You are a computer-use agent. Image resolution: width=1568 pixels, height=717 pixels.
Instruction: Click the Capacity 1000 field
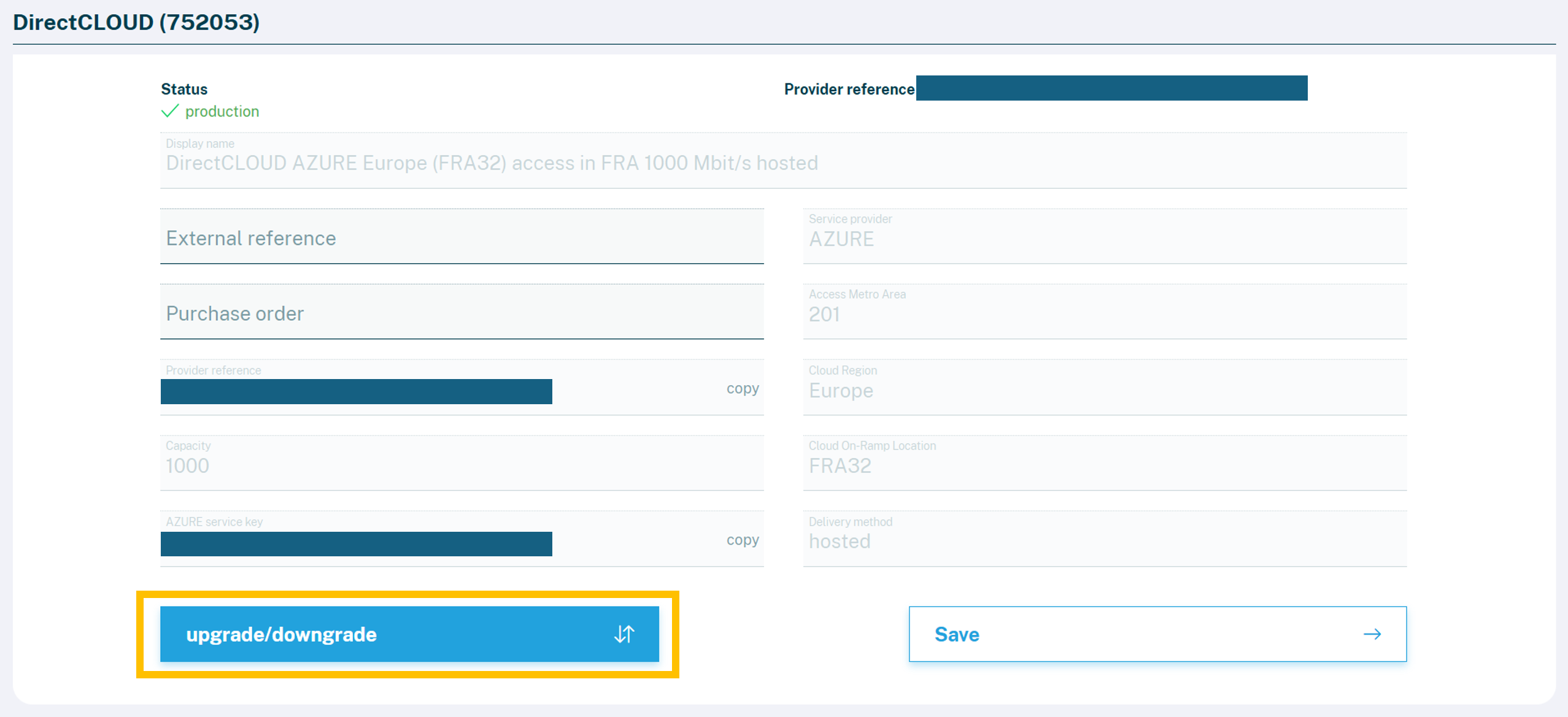(x=462, y=463)
